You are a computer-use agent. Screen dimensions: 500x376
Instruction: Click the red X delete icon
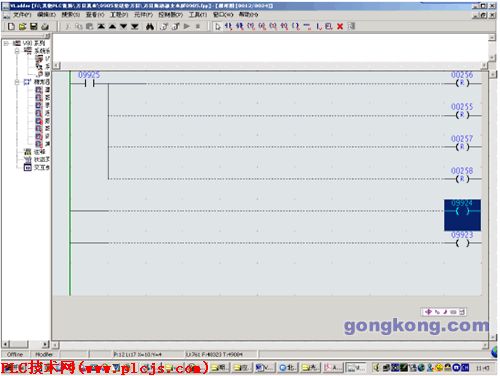pyautogui.click(x=340, y=26)
